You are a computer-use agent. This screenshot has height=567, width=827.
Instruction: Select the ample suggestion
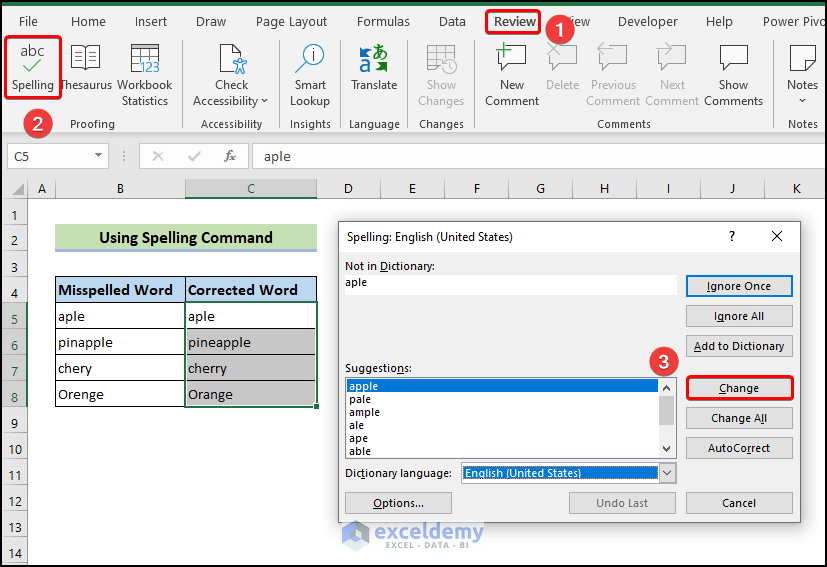click(502, 412)
